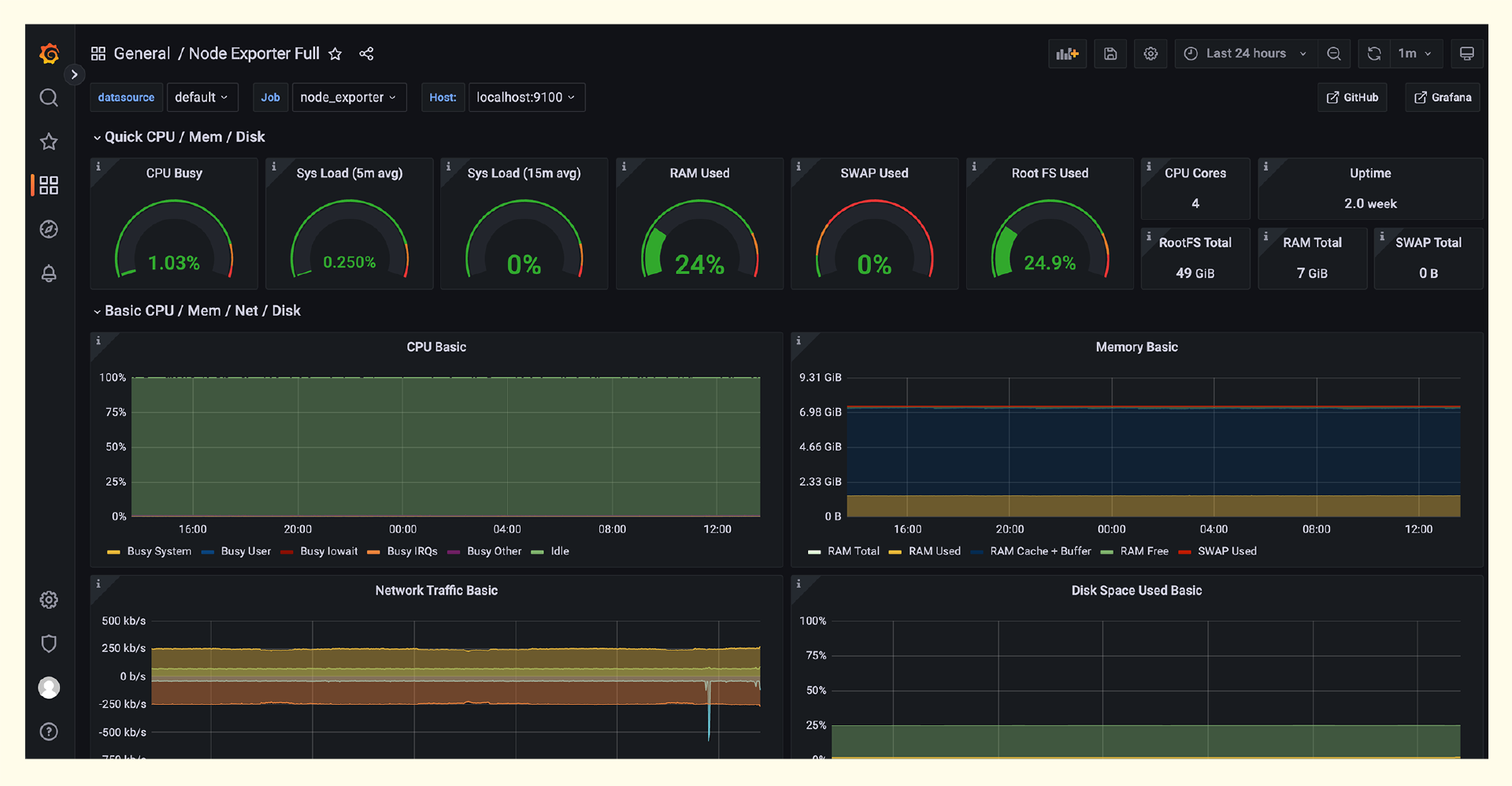Open the Explore compass icon

coord(49,229)
